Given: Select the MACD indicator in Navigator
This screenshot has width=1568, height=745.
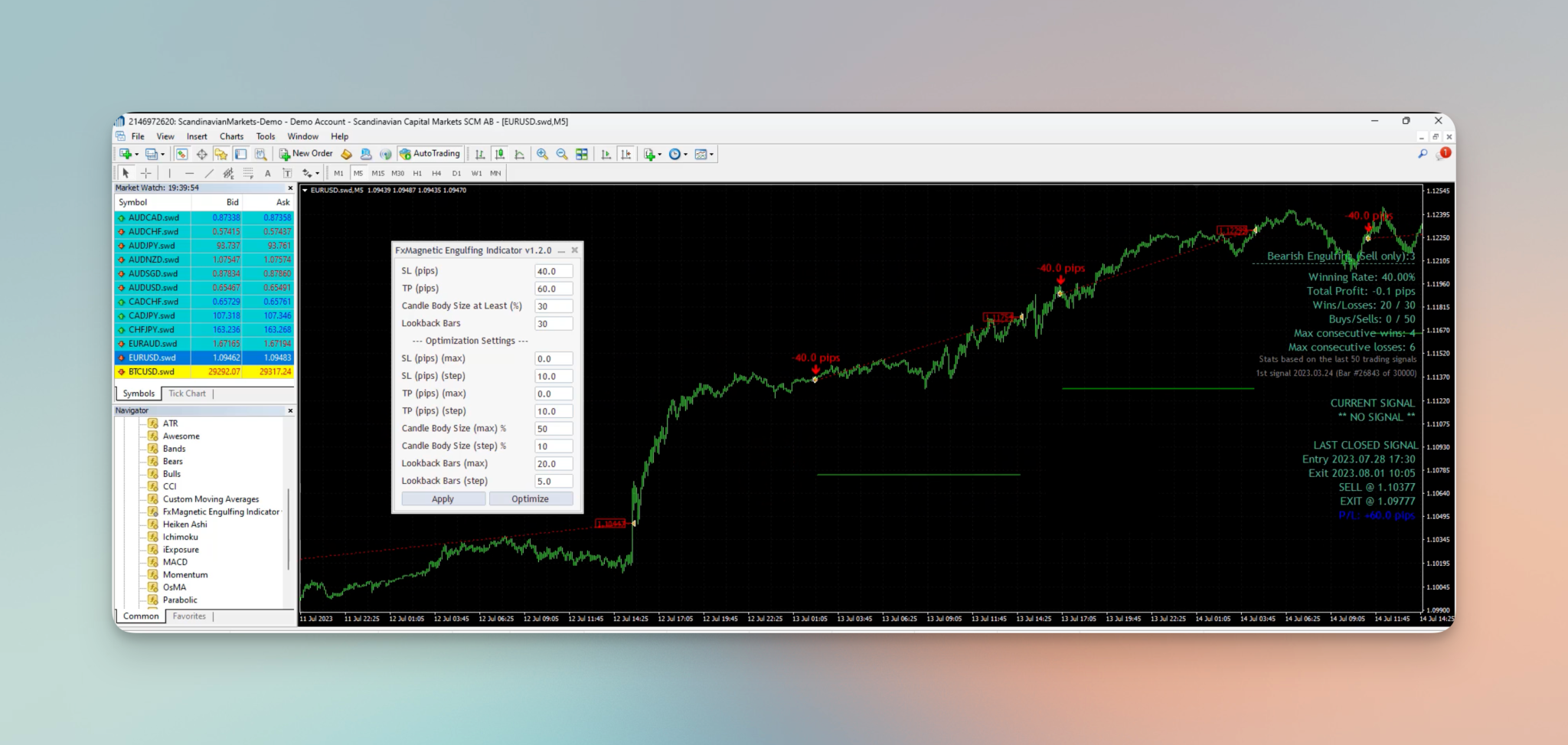Looking at the screenshot, I should pyautogui.click(x=175, y=561).
